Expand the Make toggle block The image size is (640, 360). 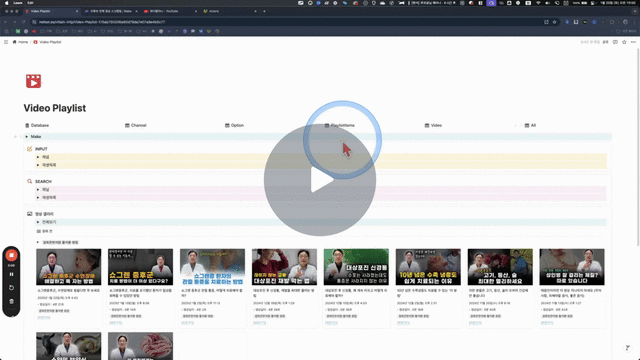[27, 137]
